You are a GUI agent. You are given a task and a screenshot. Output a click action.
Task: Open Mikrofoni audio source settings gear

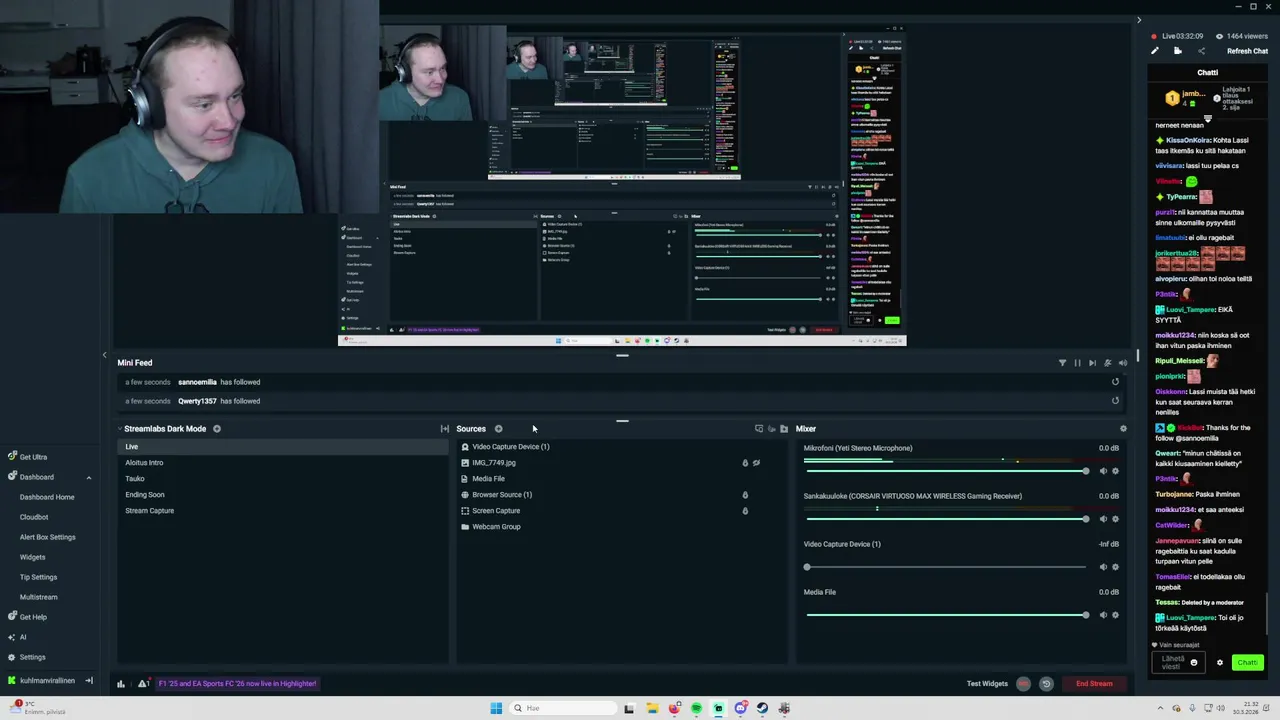pyautogui.click(x=1116, y=471)
